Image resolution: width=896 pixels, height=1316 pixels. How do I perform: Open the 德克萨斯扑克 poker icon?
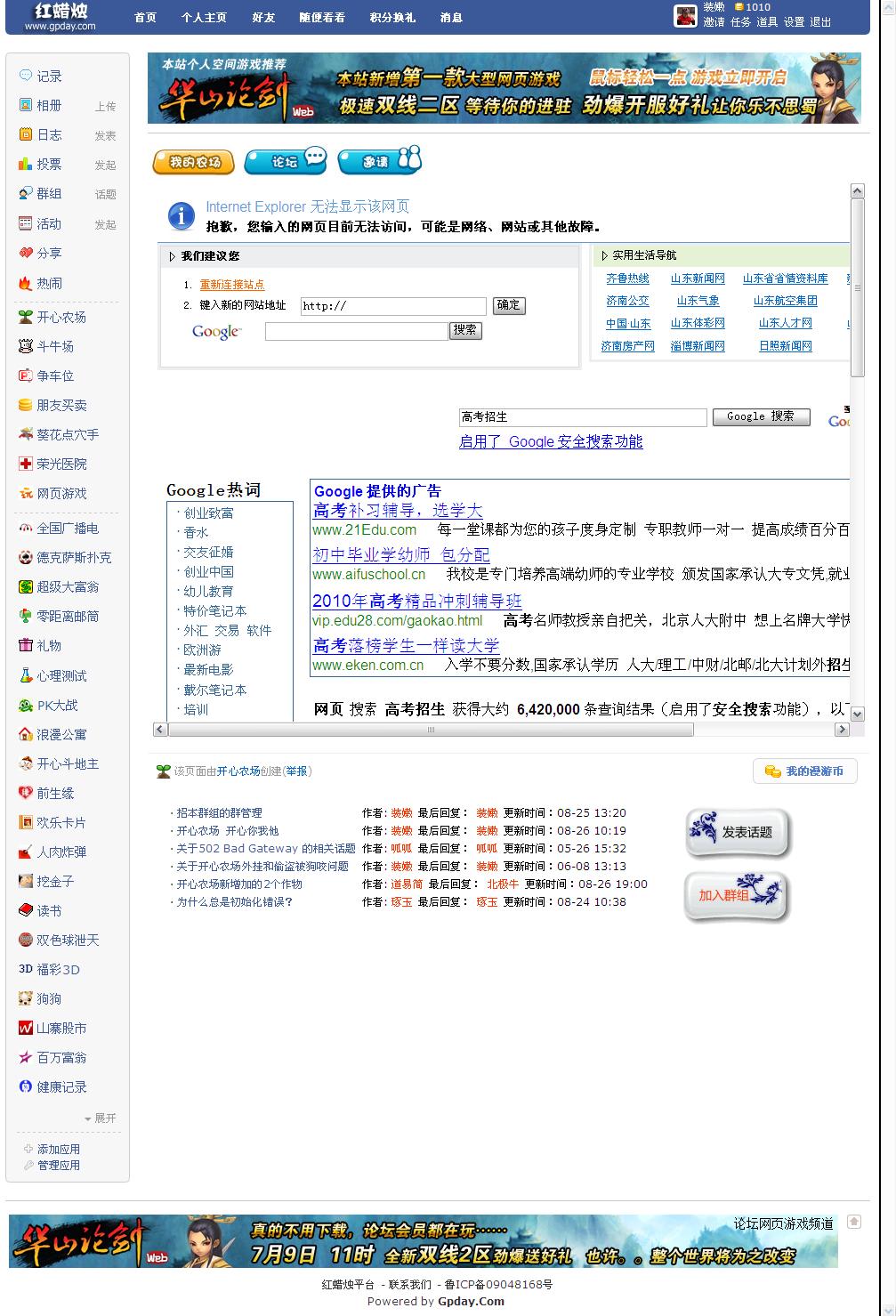pos(26,557)
